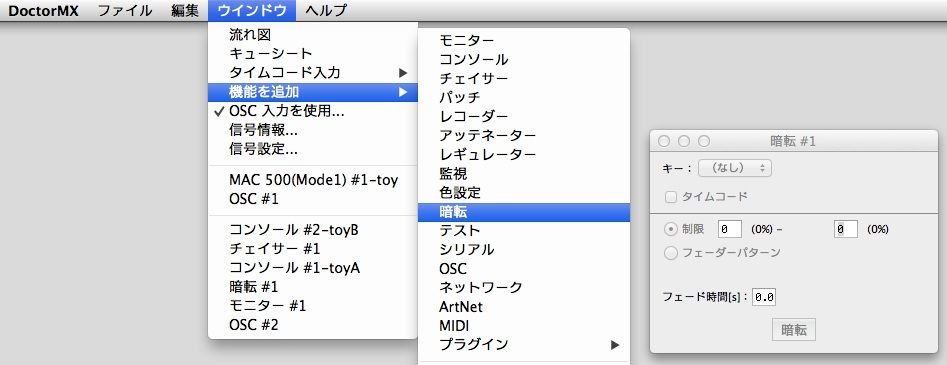Add MIDI function from submenu
The width and height of the screenshot is (947, 365).
click(x=524, y=326)
